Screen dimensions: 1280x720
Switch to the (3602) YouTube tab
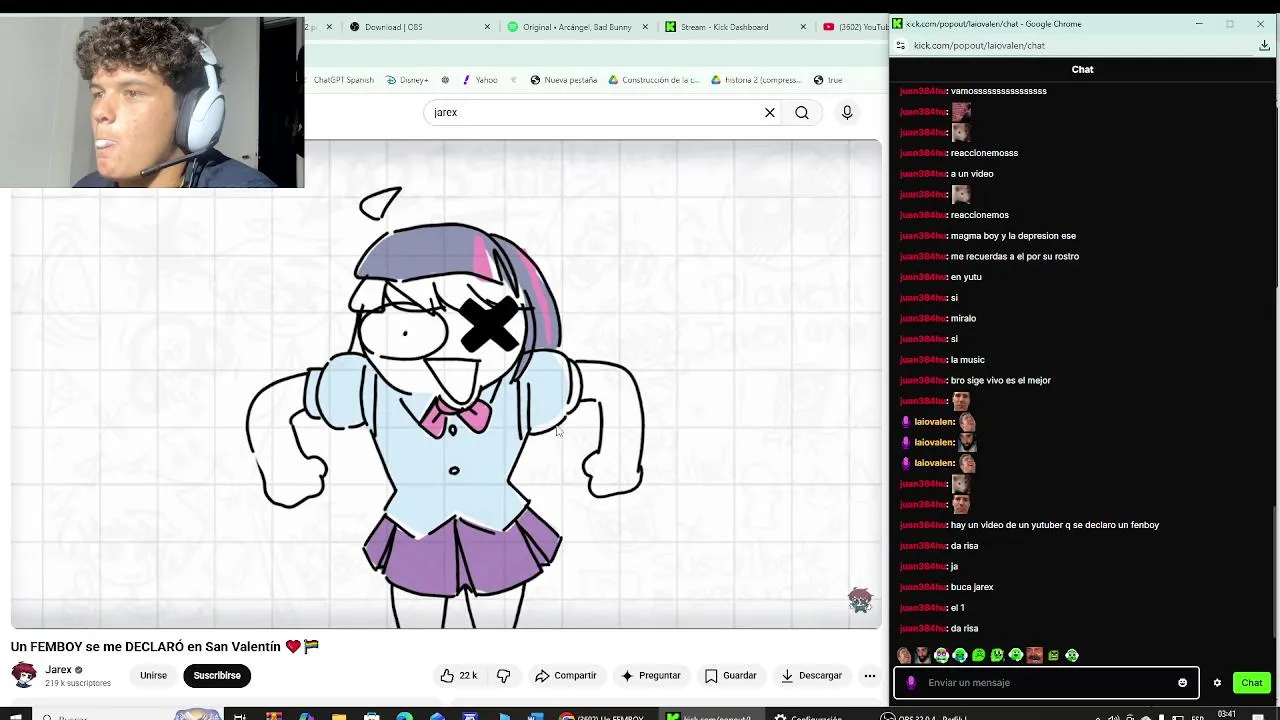coord(853,27)
